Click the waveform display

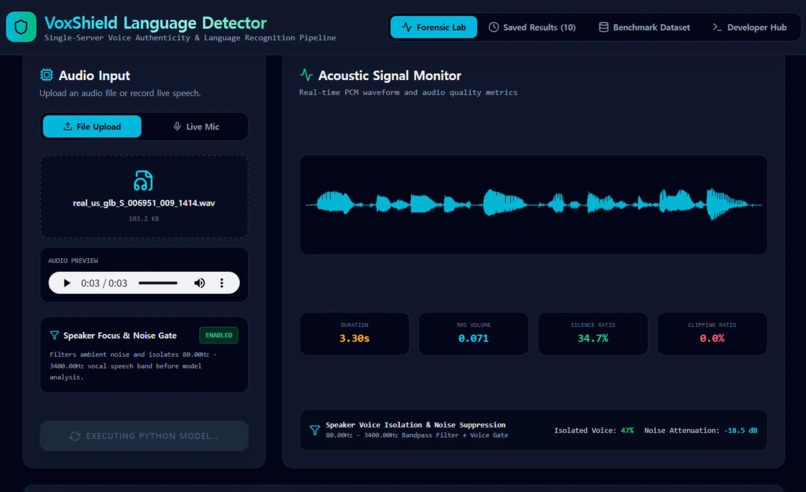click(534, 205)
